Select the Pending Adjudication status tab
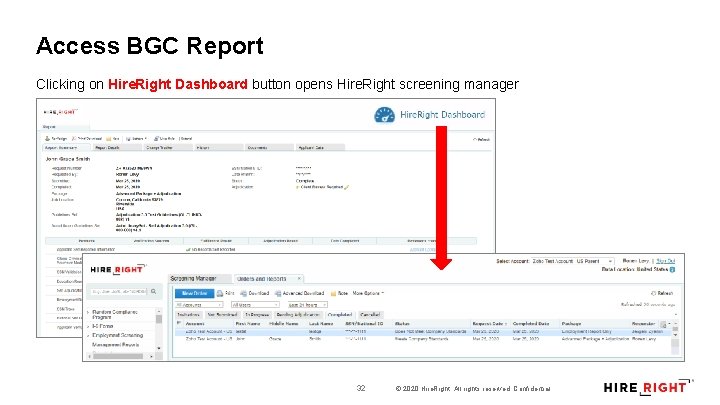Image resolution: width=720 pixels, height=405 pixels. pyautogui.click(x=298, y=315)
